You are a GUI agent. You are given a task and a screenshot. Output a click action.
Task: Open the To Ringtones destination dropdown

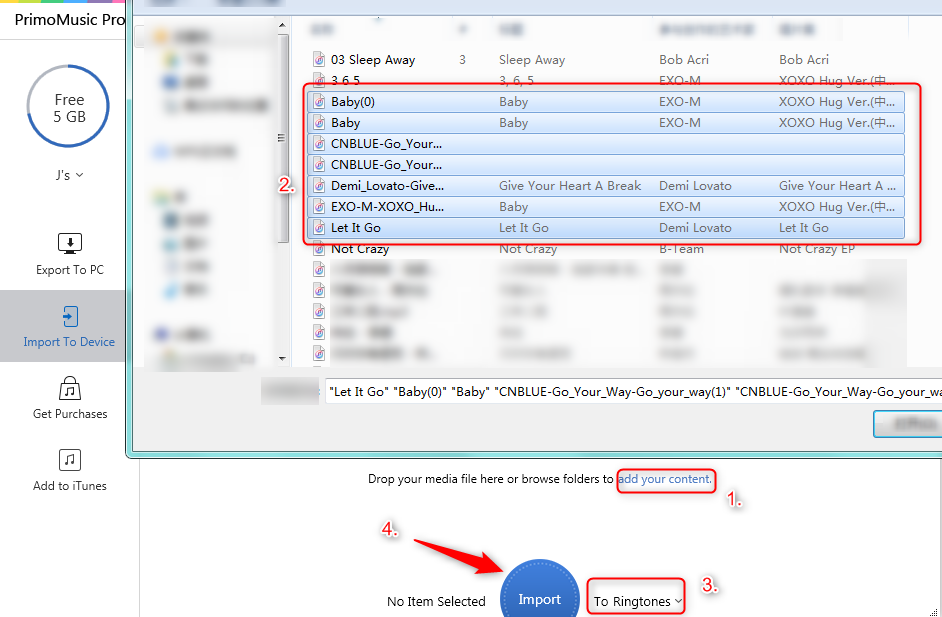click(x=637, y=601)
